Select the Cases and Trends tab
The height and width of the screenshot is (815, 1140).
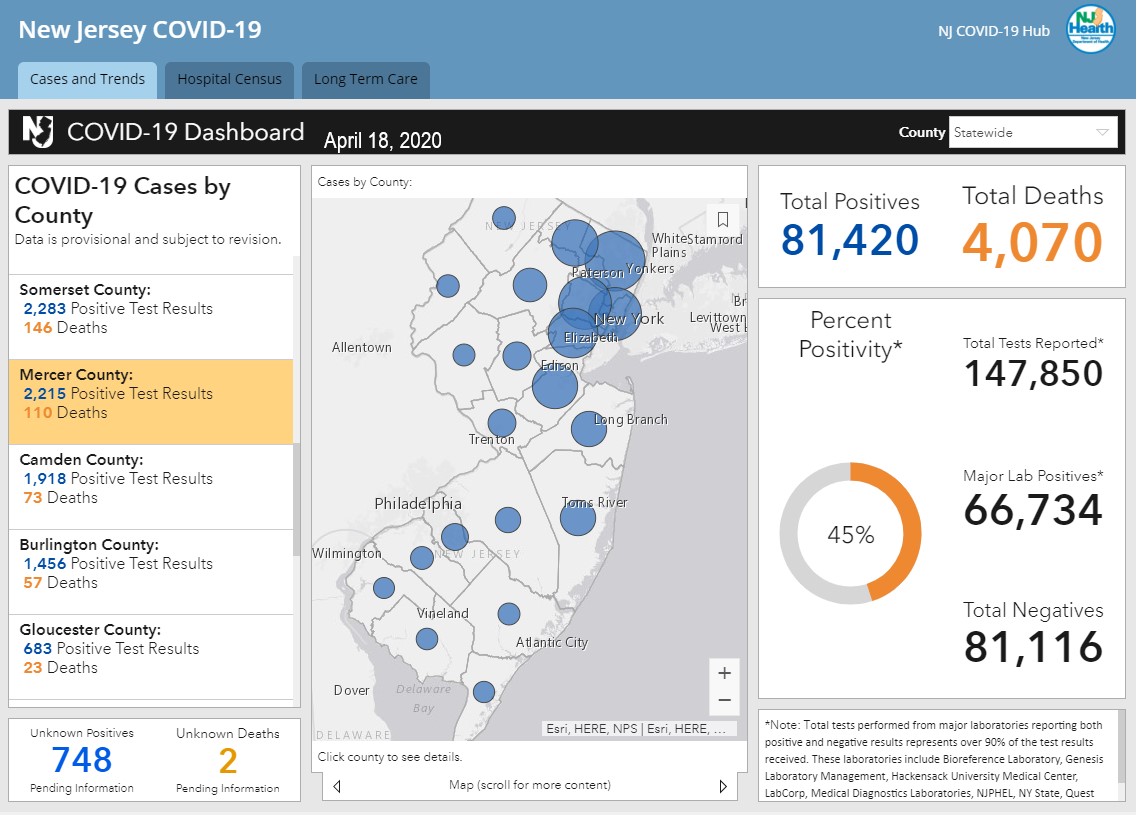click(x=87, y=79)
